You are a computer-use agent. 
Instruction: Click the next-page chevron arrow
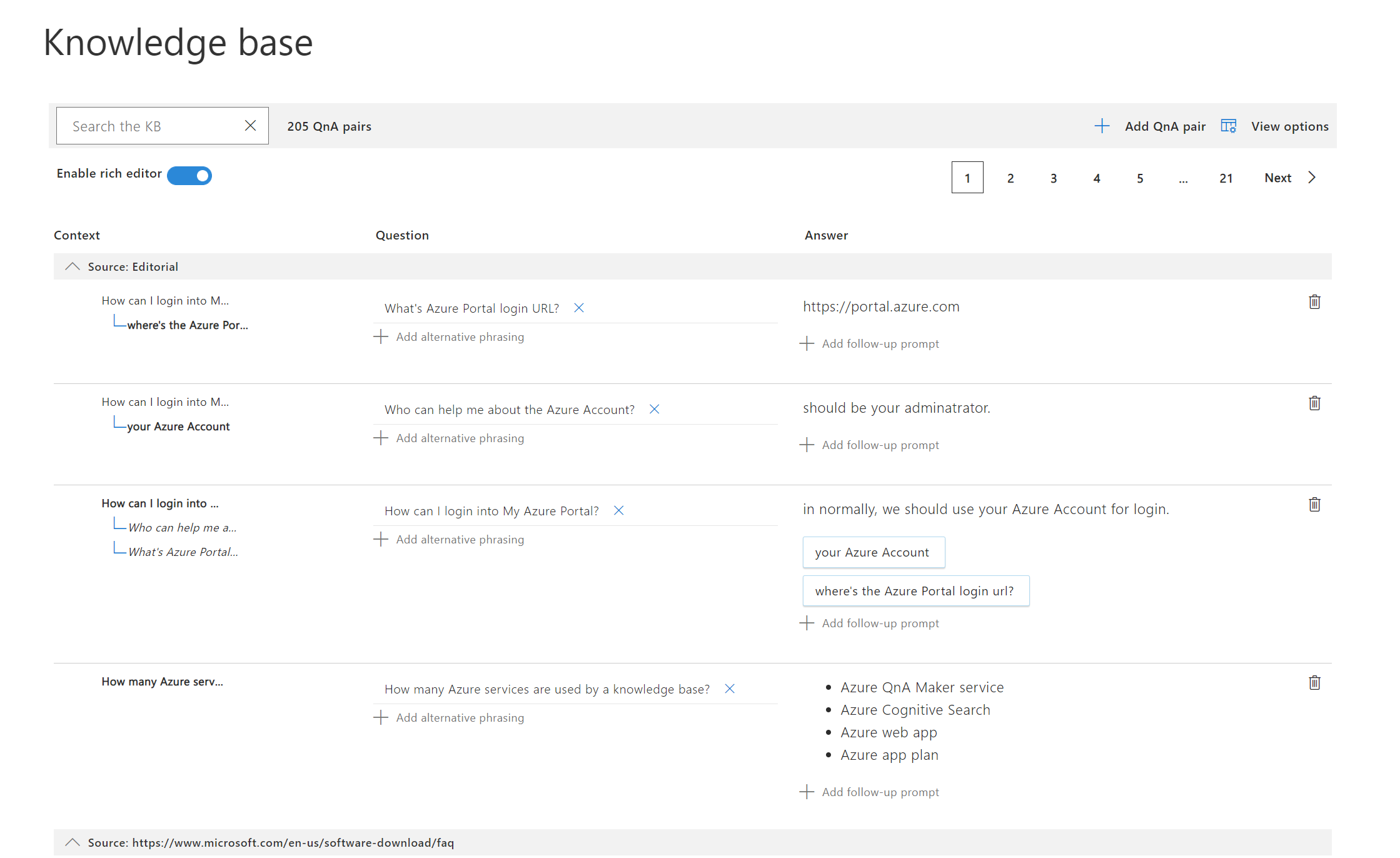[1312, 178]
